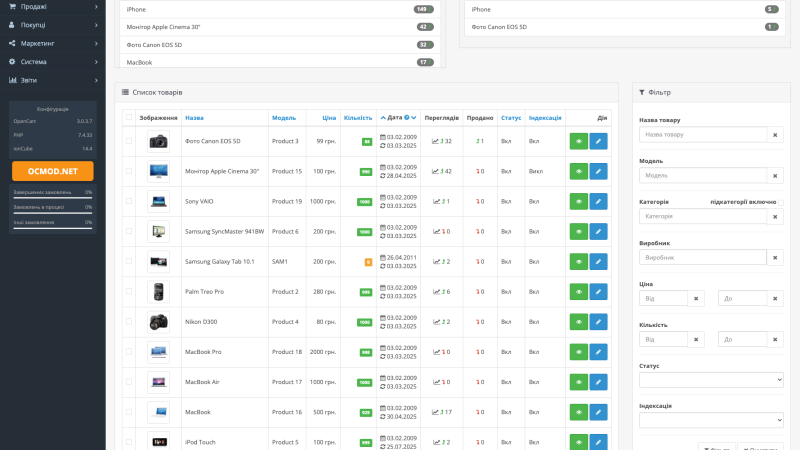Click the quantity badge for Фото Canon EOS 5D
Image resolution: width=800 pixels, height=450 pixels.
point(367,142)
